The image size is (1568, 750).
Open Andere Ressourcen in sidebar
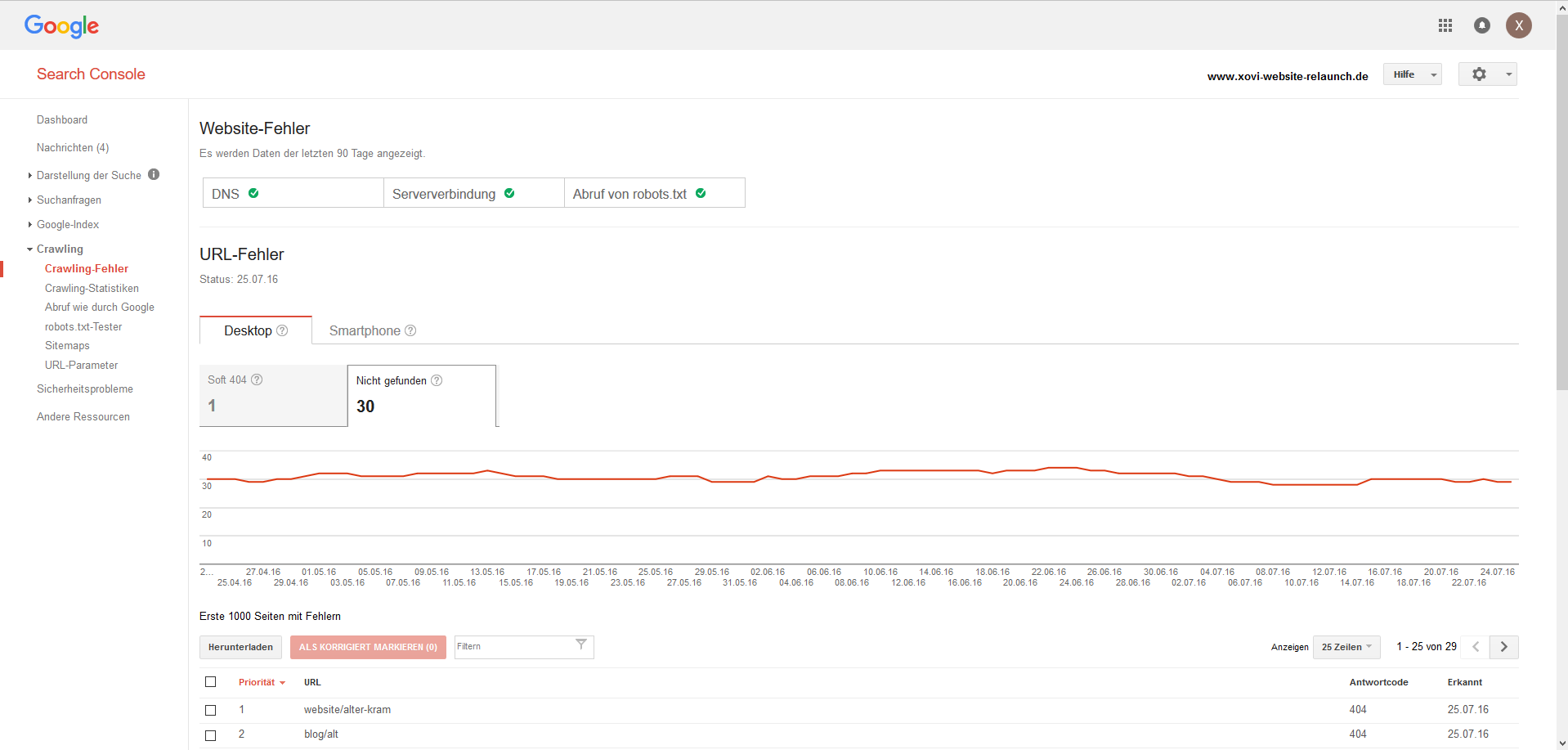point(83,416)
